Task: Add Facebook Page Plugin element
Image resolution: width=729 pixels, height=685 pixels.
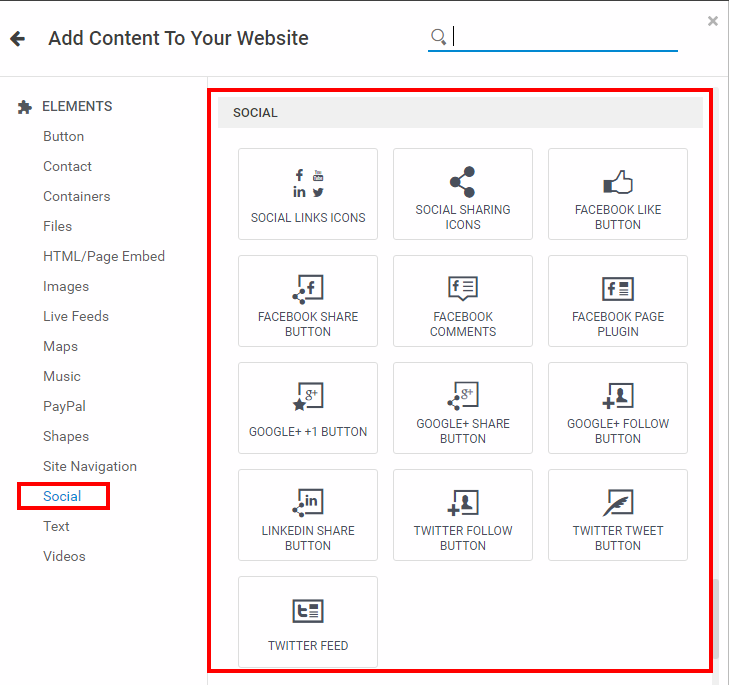Action: pos(617,301)
